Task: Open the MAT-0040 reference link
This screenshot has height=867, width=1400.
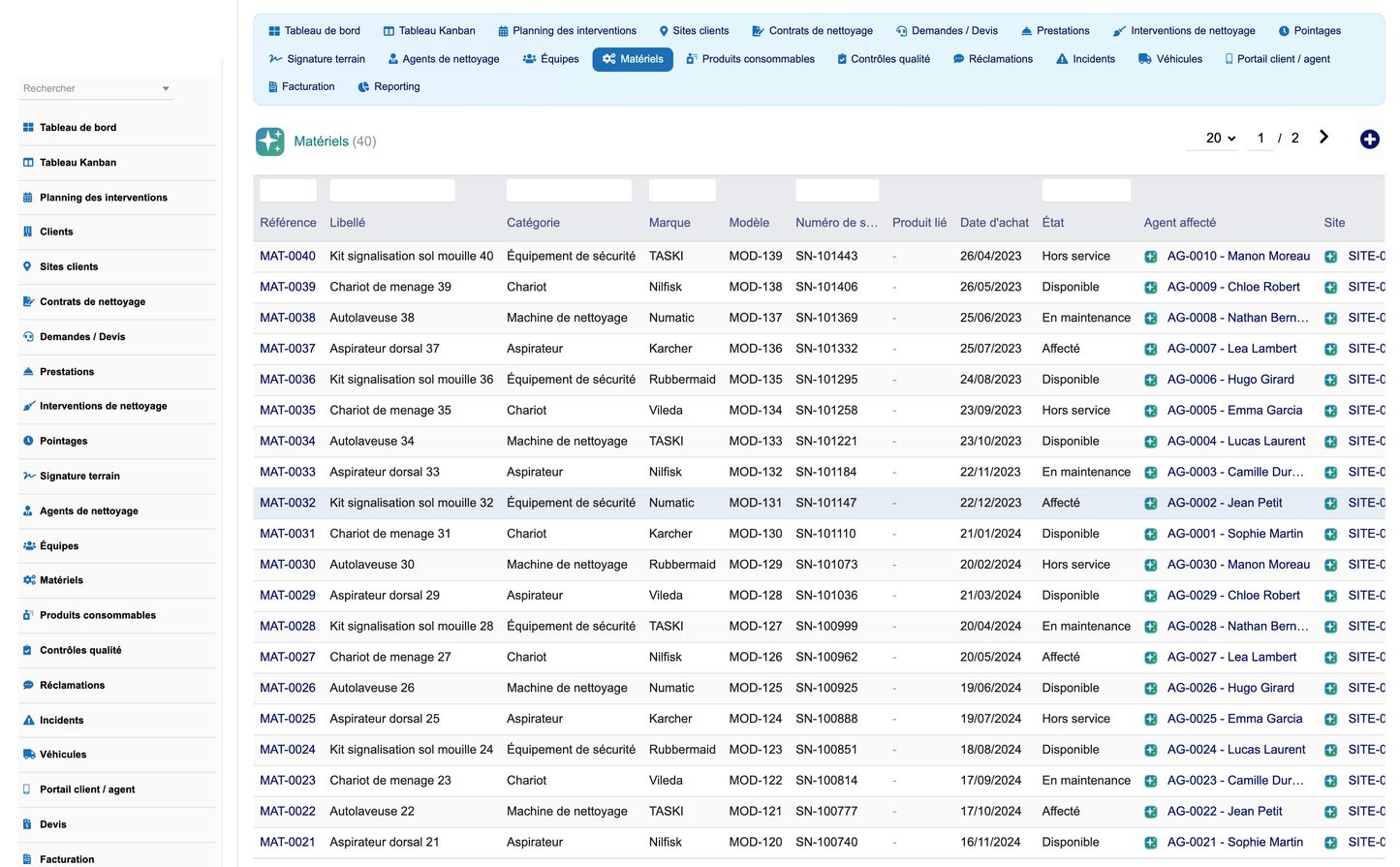Action: point(288,257)
